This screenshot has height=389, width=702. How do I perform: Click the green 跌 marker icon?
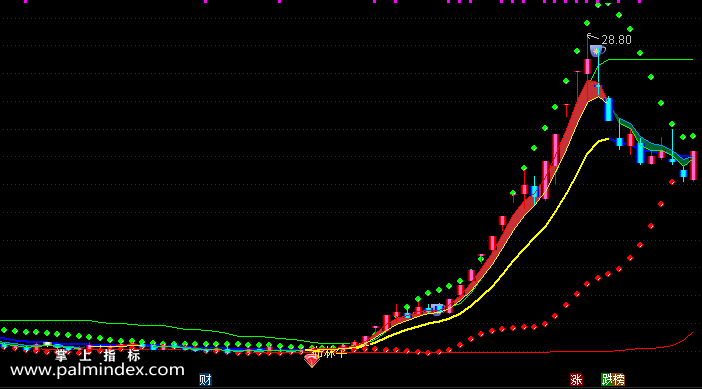tap(607, 380)
